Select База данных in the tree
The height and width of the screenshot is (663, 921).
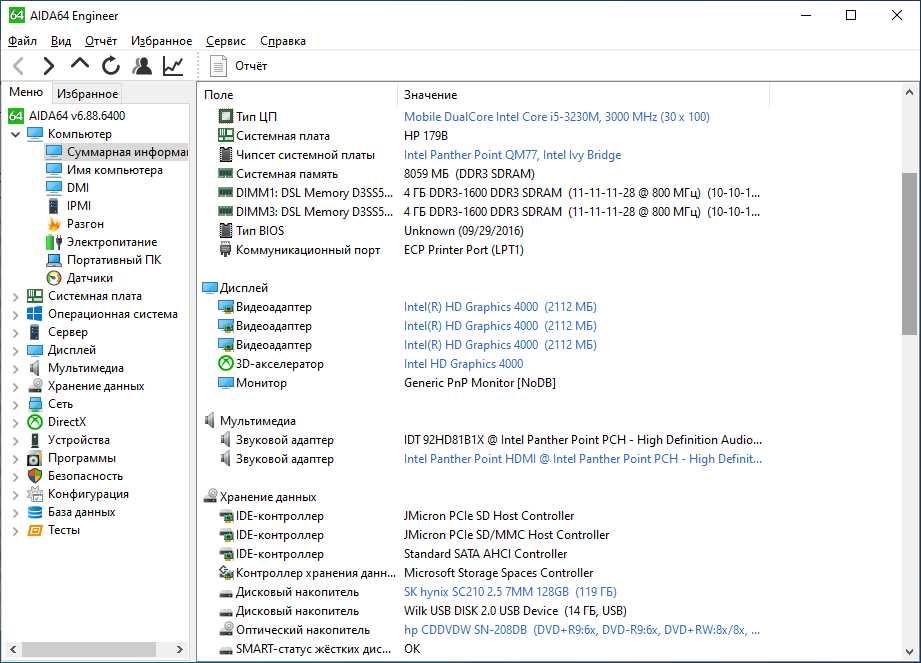point(81,512)
